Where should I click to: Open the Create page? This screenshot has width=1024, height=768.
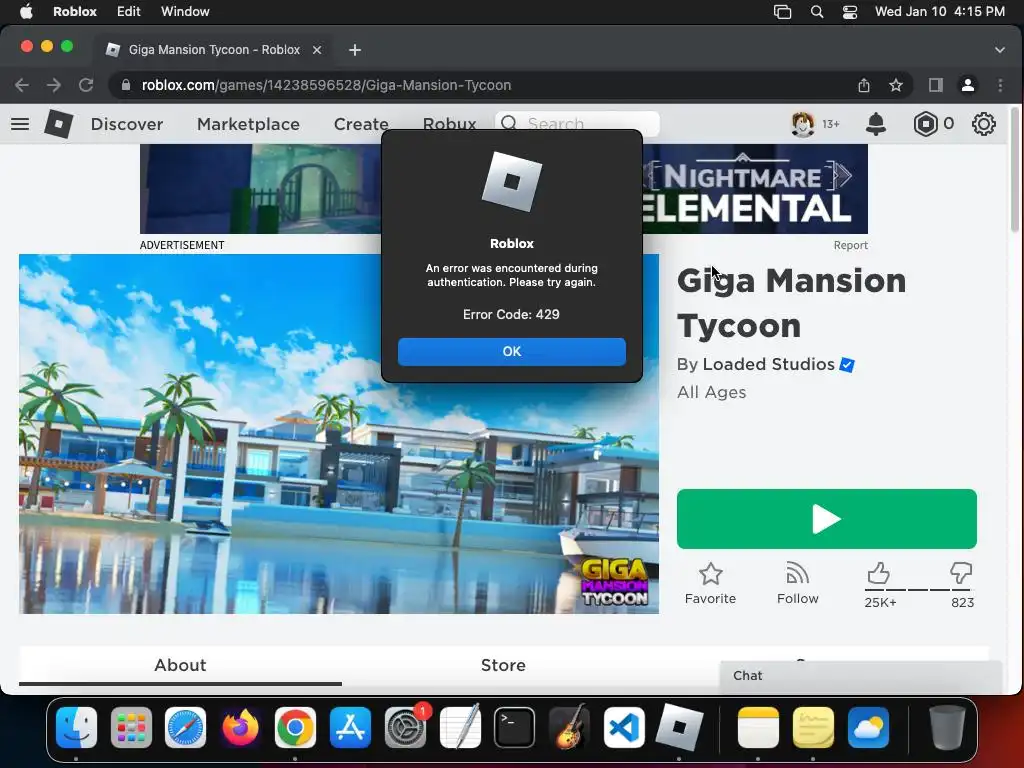point(361,124)
